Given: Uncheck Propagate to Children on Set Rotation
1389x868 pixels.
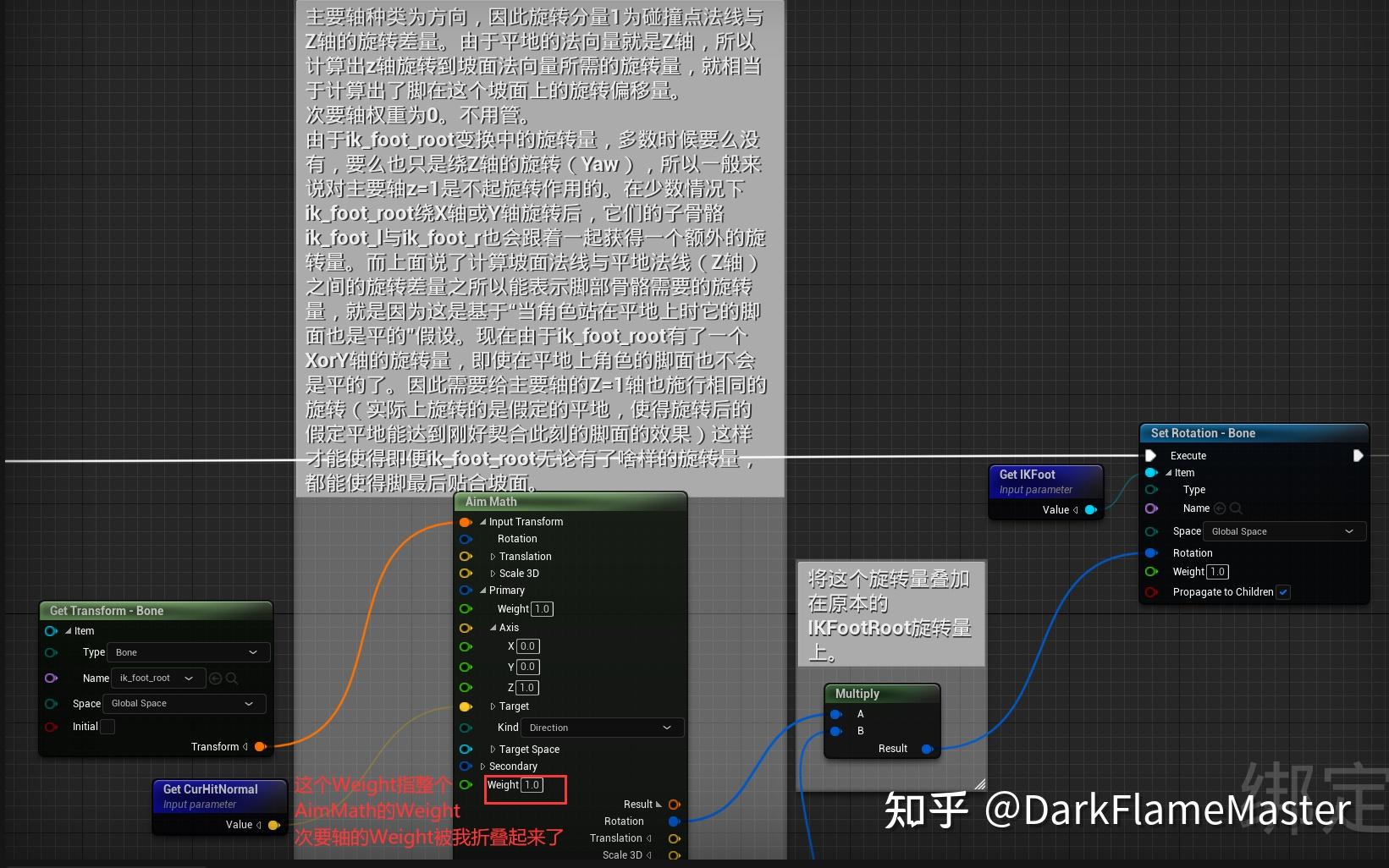Looking at the screenshot, I should 1284,592.
